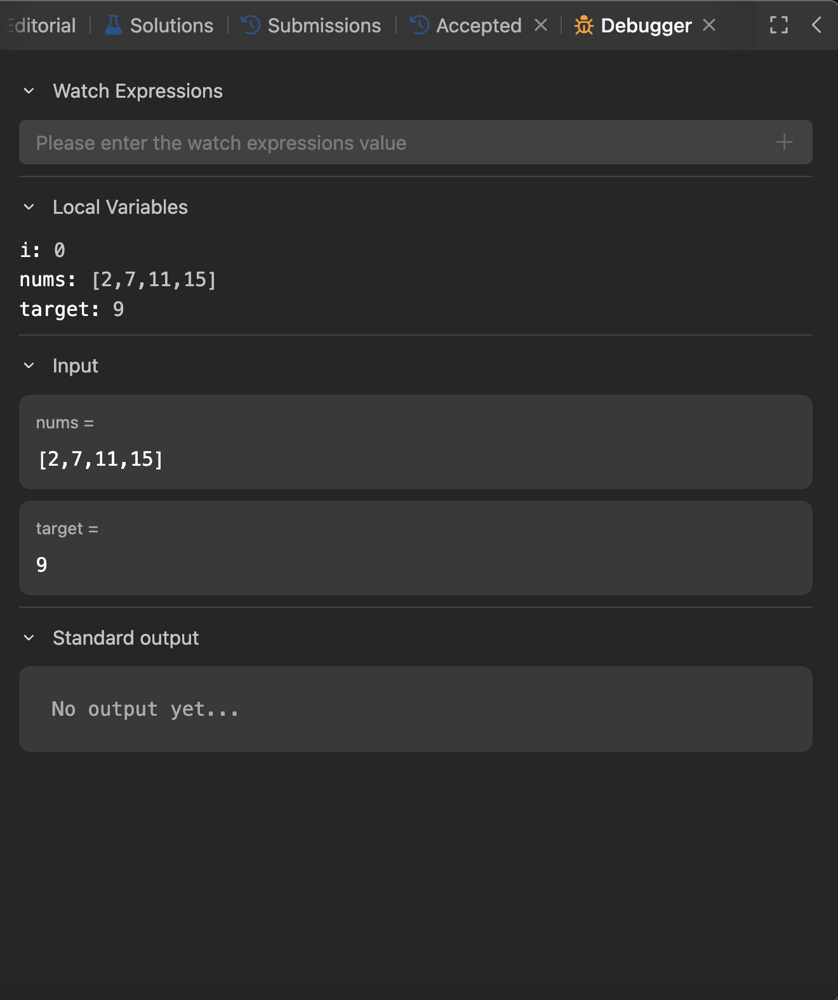The width and height of the screenshot is (838, 1000).
Task: Edit the target input value box
Action: coord(415,565)
